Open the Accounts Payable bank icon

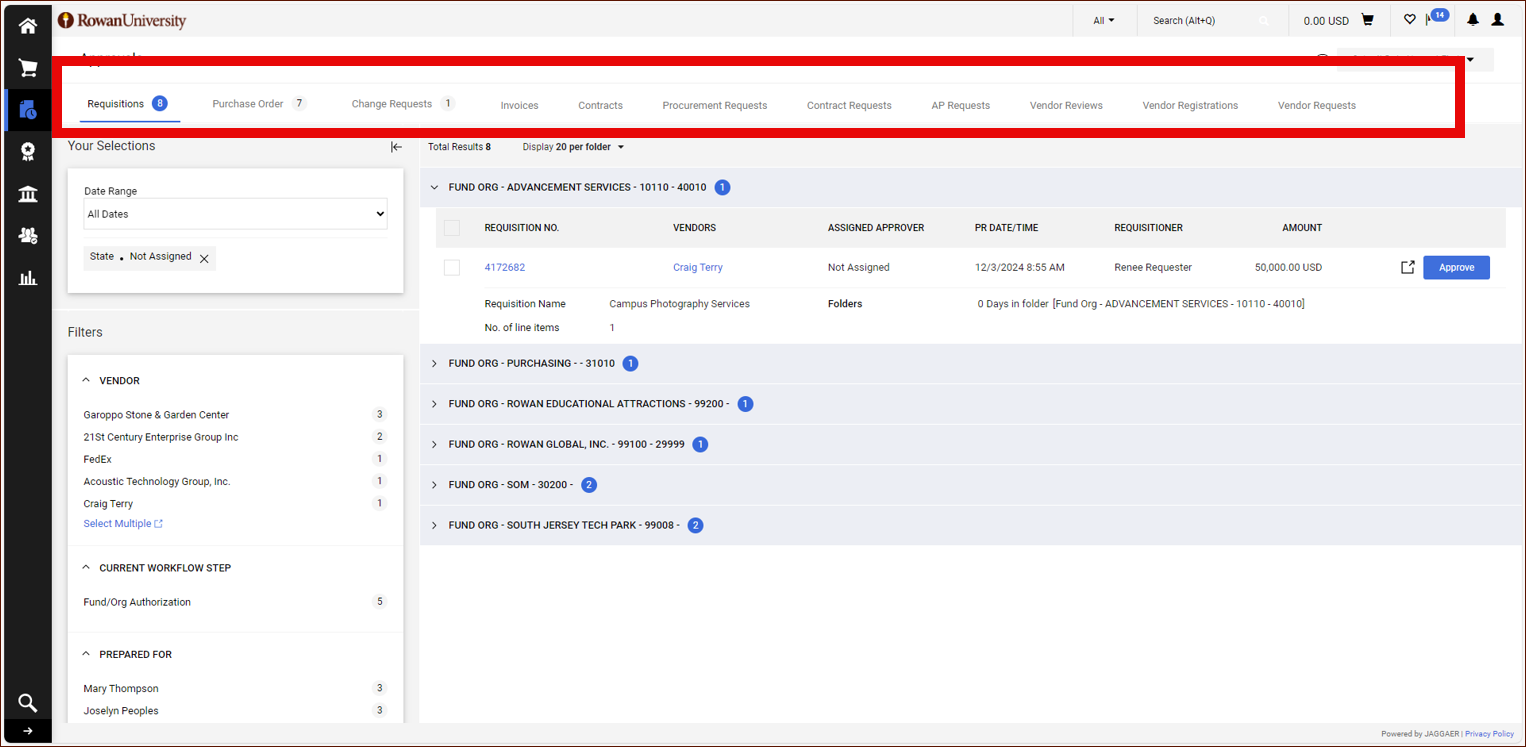click(x=28, y=193)
